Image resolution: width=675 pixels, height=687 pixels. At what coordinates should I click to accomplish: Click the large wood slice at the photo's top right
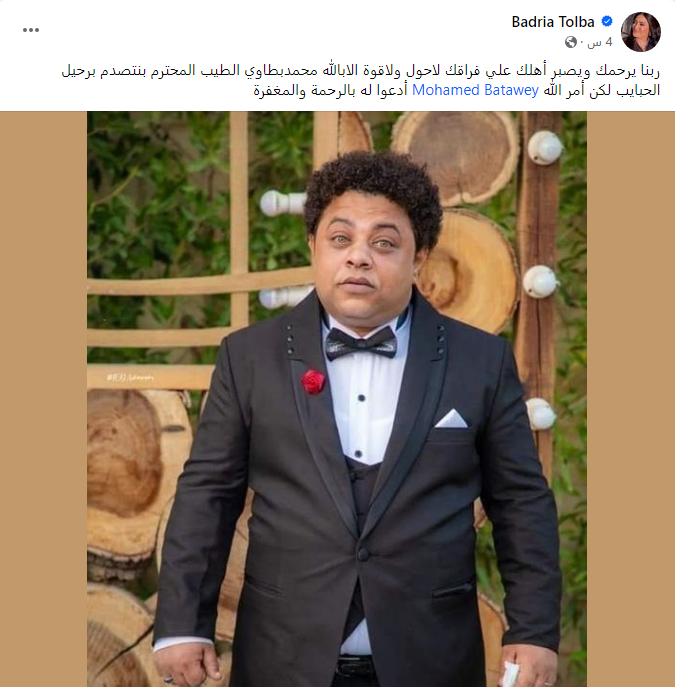(x=458, y=154)
